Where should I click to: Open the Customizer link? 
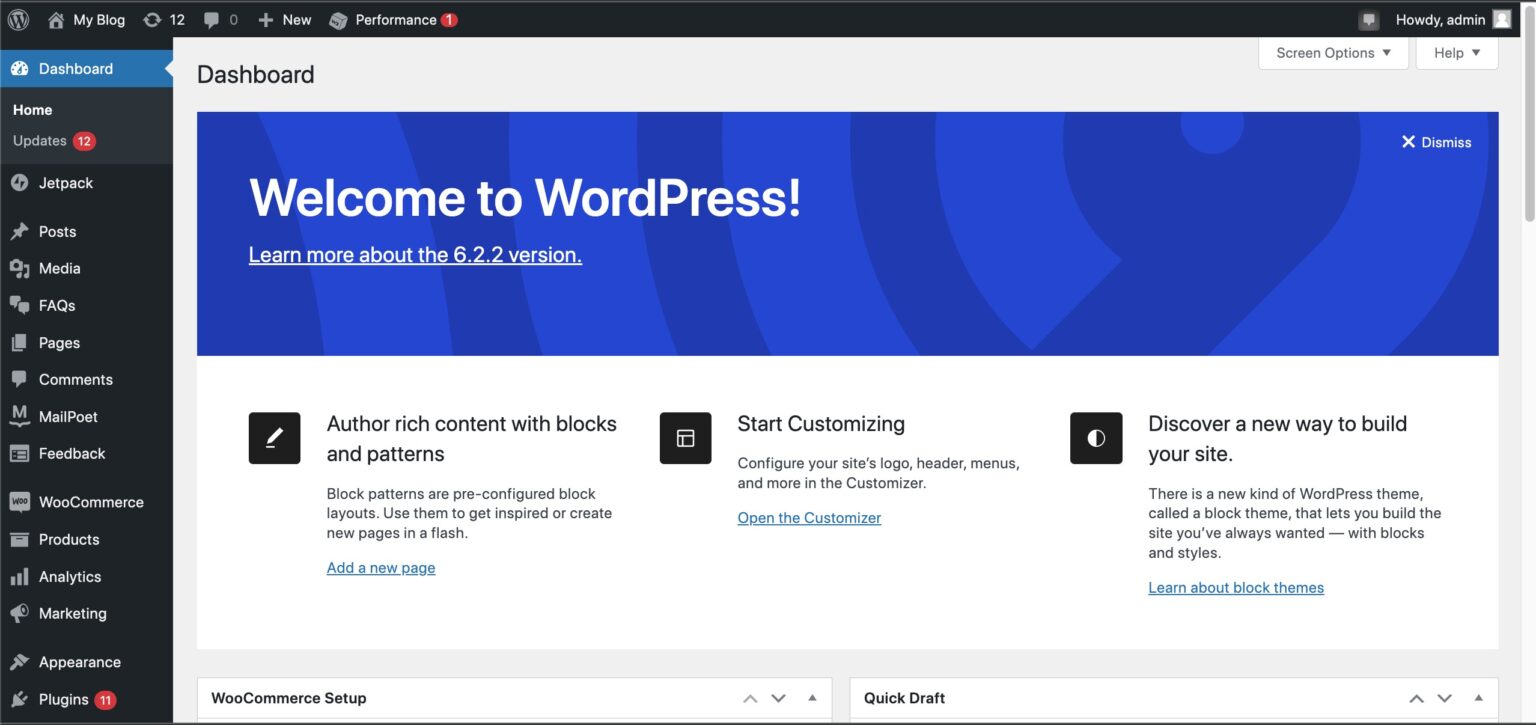(808, 517)
